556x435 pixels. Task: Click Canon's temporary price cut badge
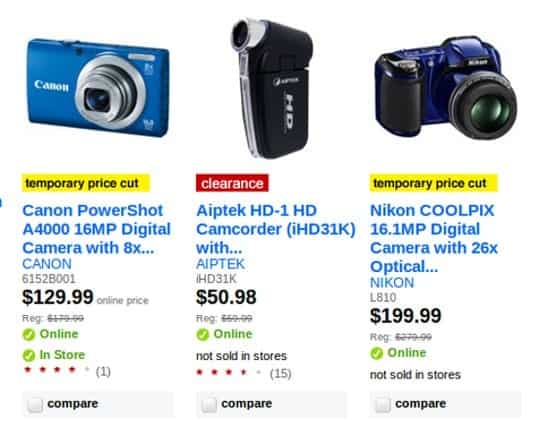(x=86, y=183)
